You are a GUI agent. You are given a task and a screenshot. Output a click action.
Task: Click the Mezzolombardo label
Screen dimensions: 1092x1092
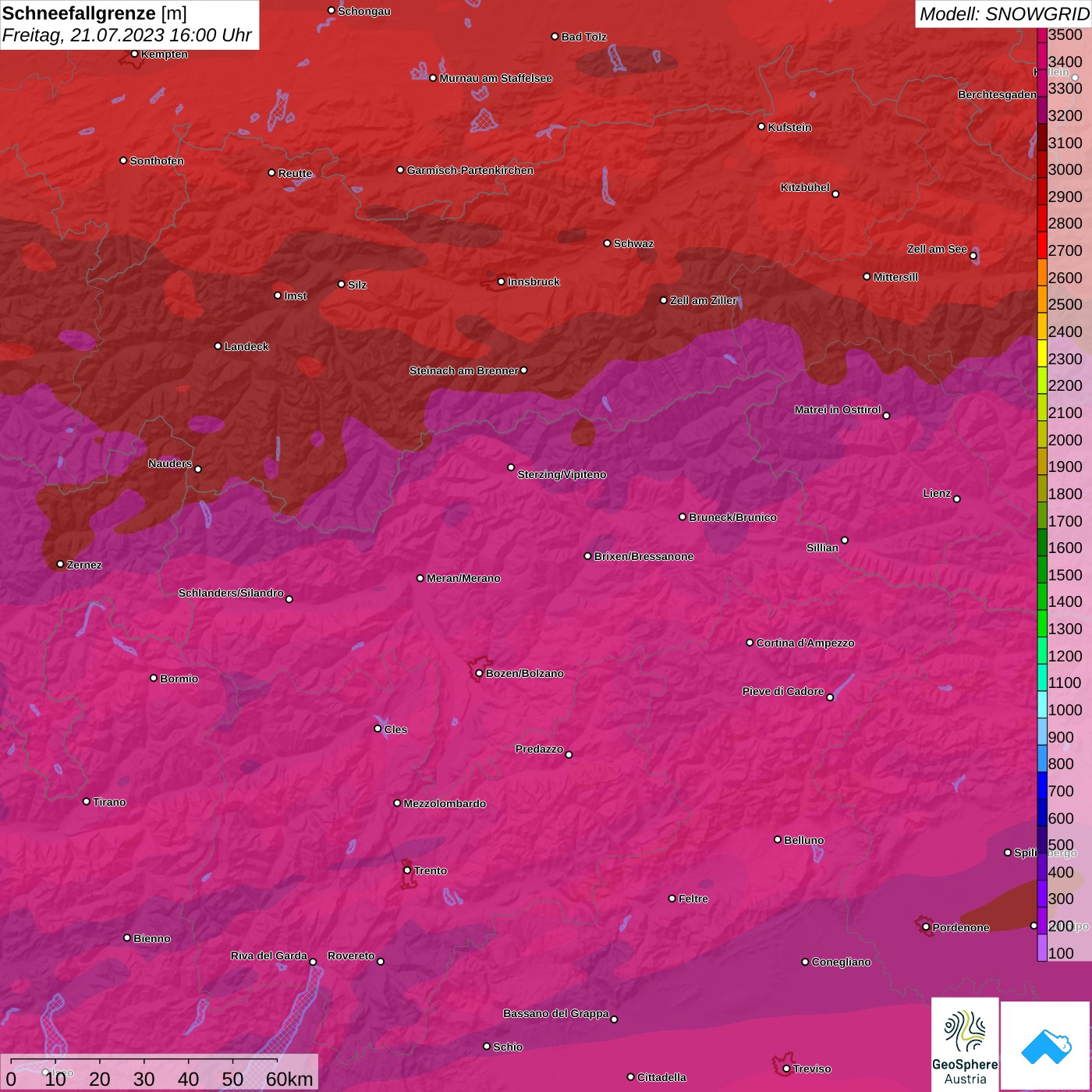(445, 803)
